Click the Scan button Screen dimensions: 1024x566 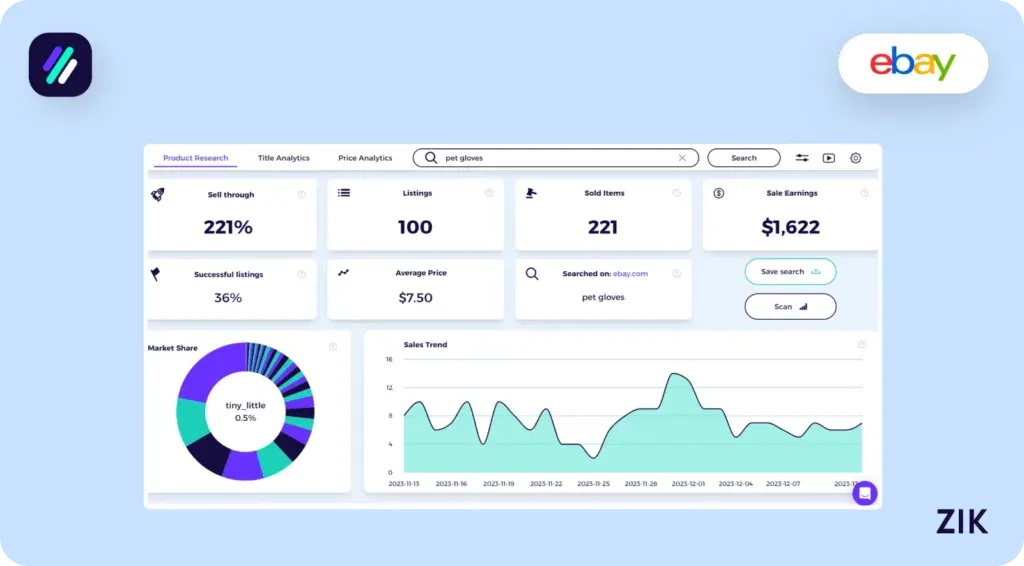point(790,307)
